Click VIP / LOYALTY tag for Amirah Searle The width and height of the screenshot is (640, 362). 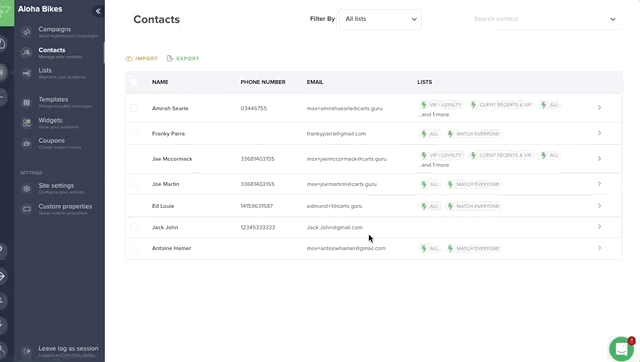click(x=442, y=105)
